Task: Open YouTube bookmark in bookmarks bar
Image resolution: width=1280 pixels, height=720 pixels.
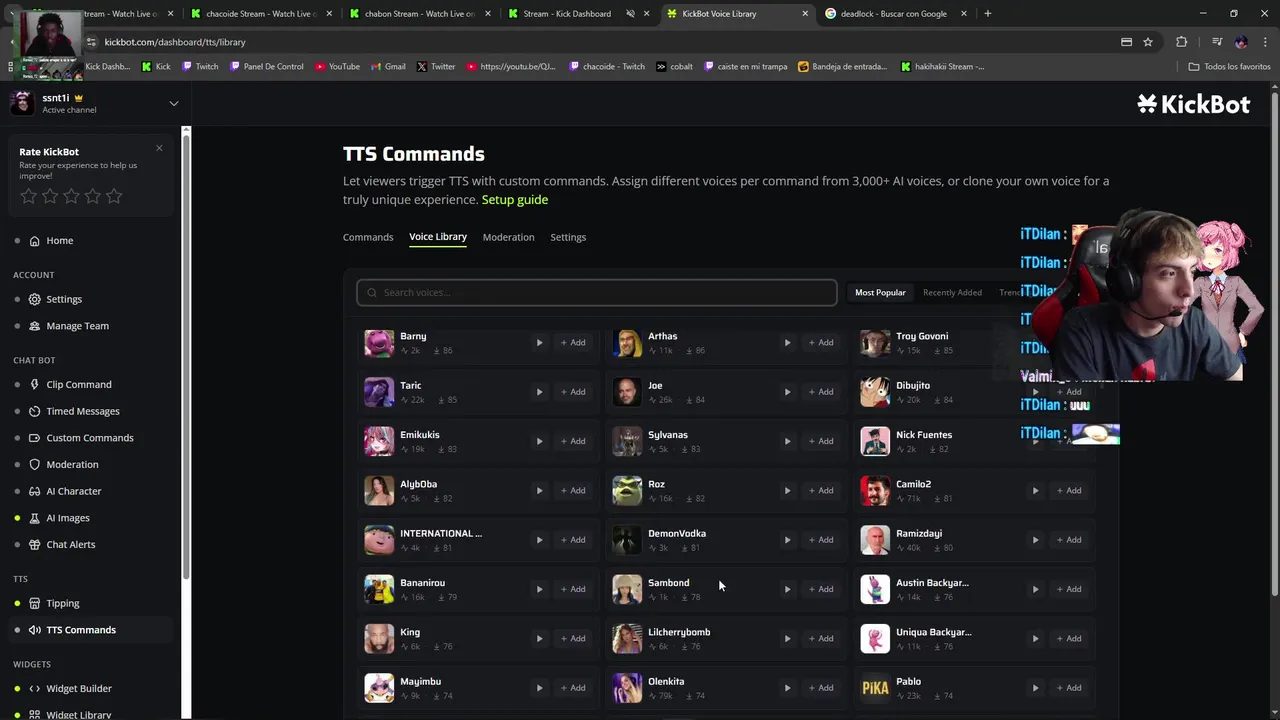Action: 337,67
